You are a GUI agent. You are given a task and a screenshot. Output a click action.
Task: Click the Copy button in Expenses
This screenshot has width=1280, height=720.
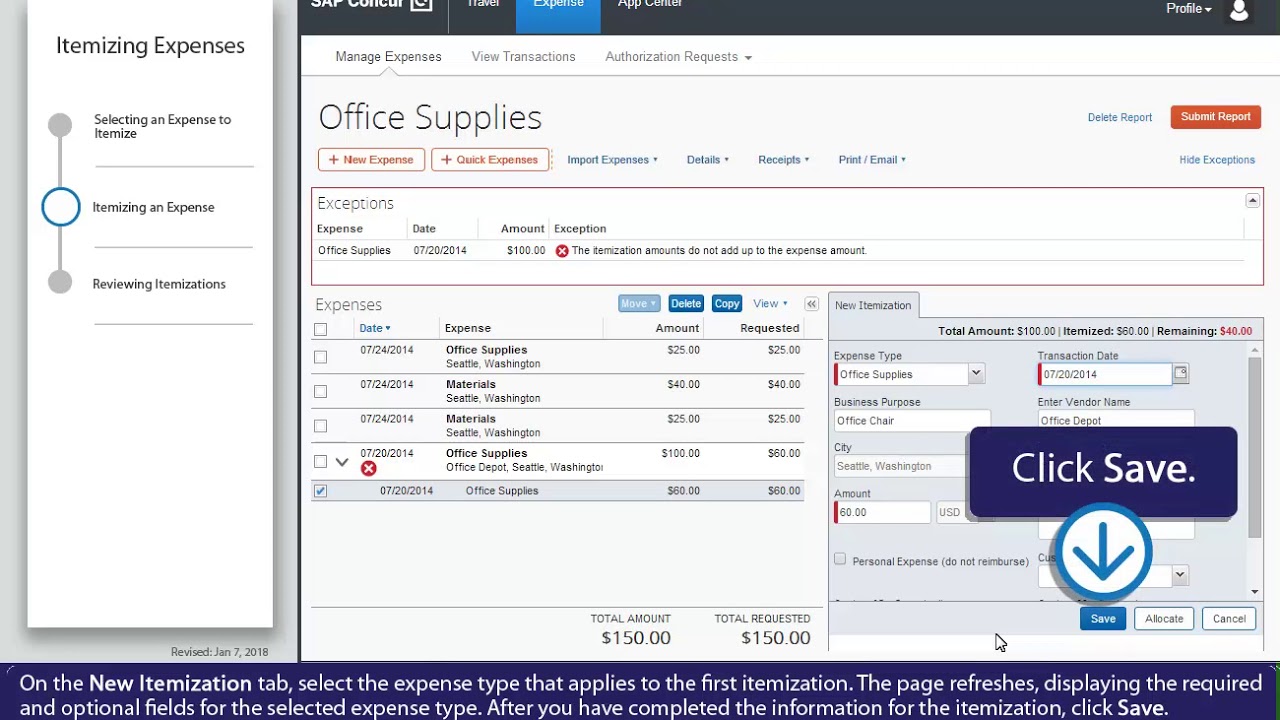[x=727, y=304]
